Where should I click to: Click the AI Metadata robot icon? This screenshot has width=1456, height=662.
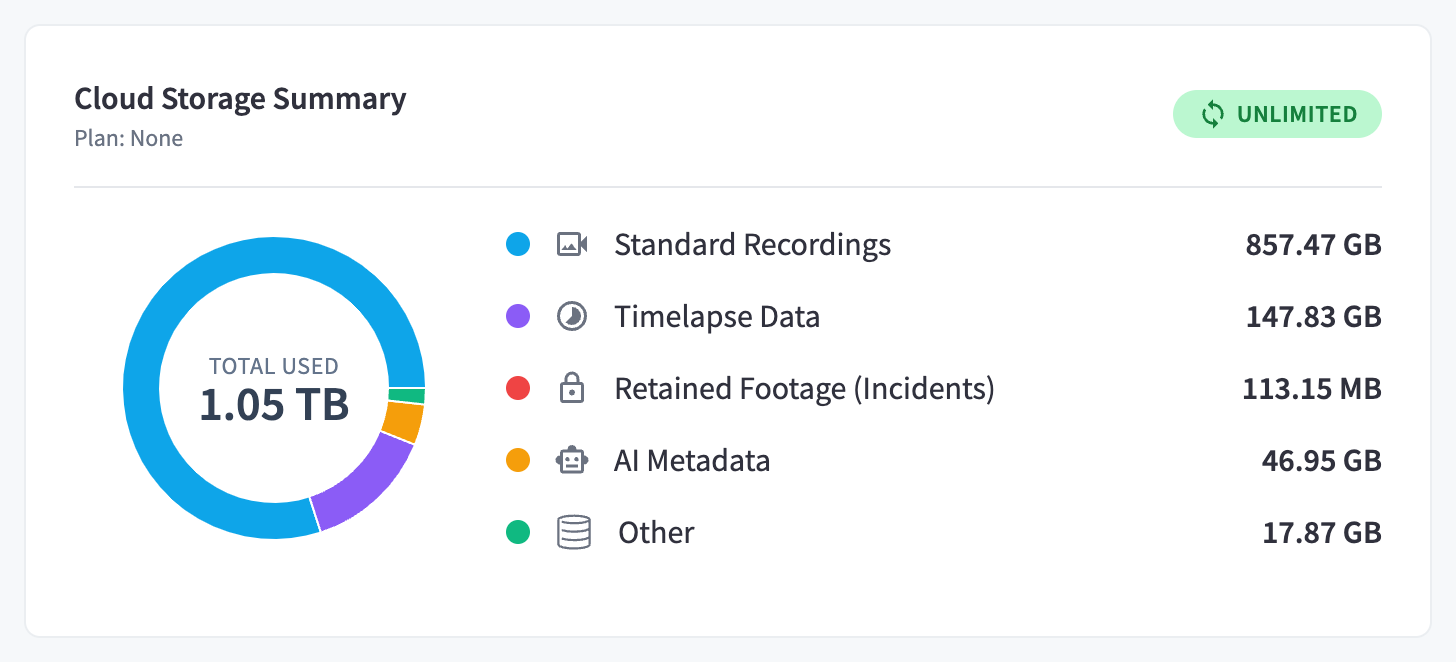(572, 460)
